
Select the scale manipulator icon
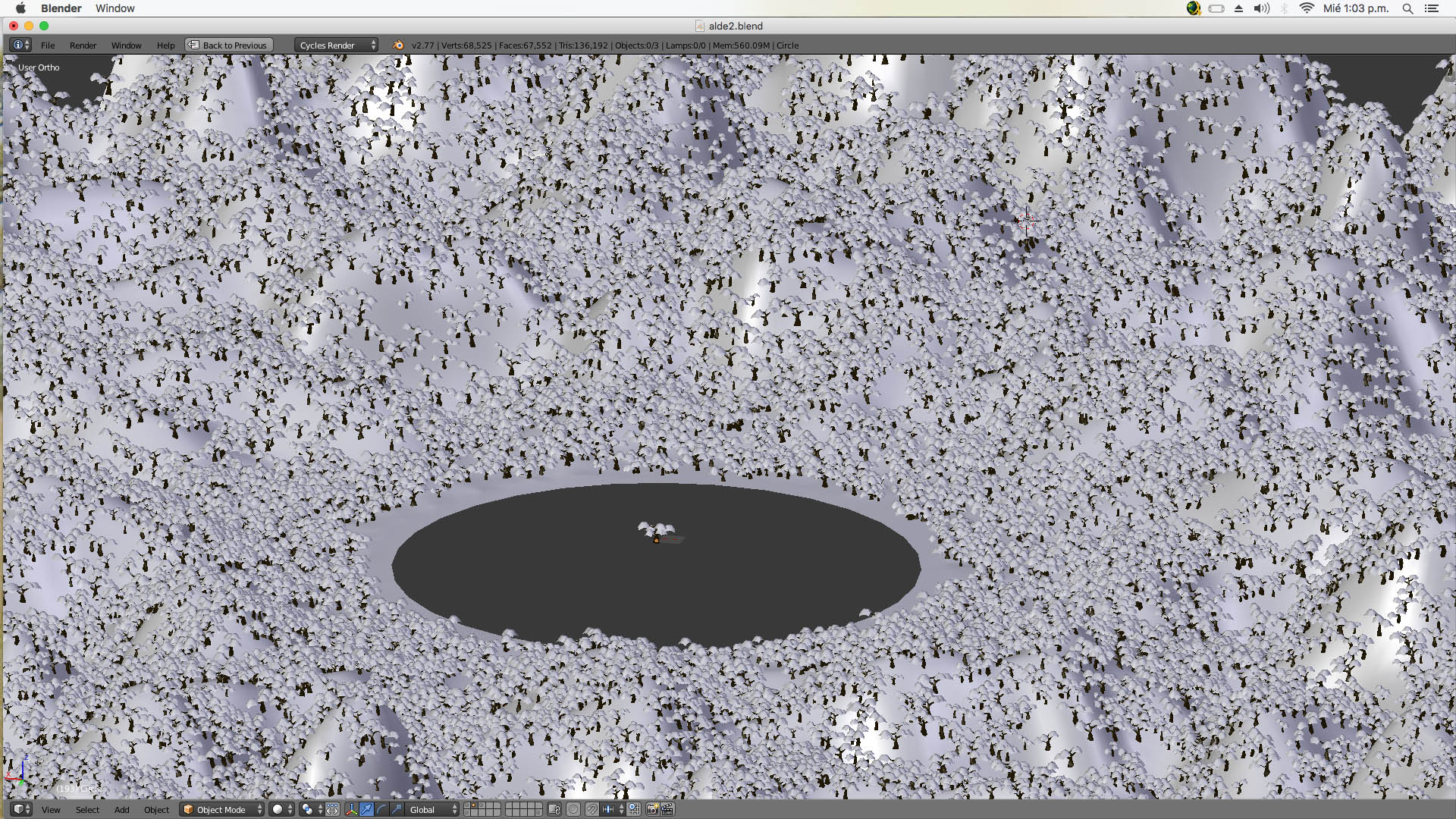tap(396, 809)
